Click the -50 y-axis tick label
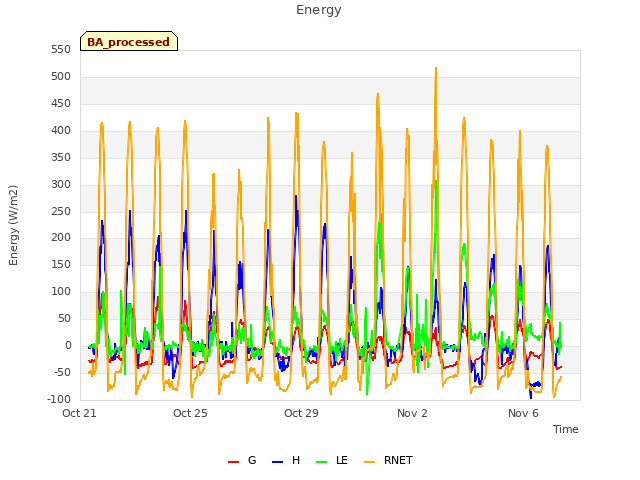The image size is (640, 480). pos(62,373)
